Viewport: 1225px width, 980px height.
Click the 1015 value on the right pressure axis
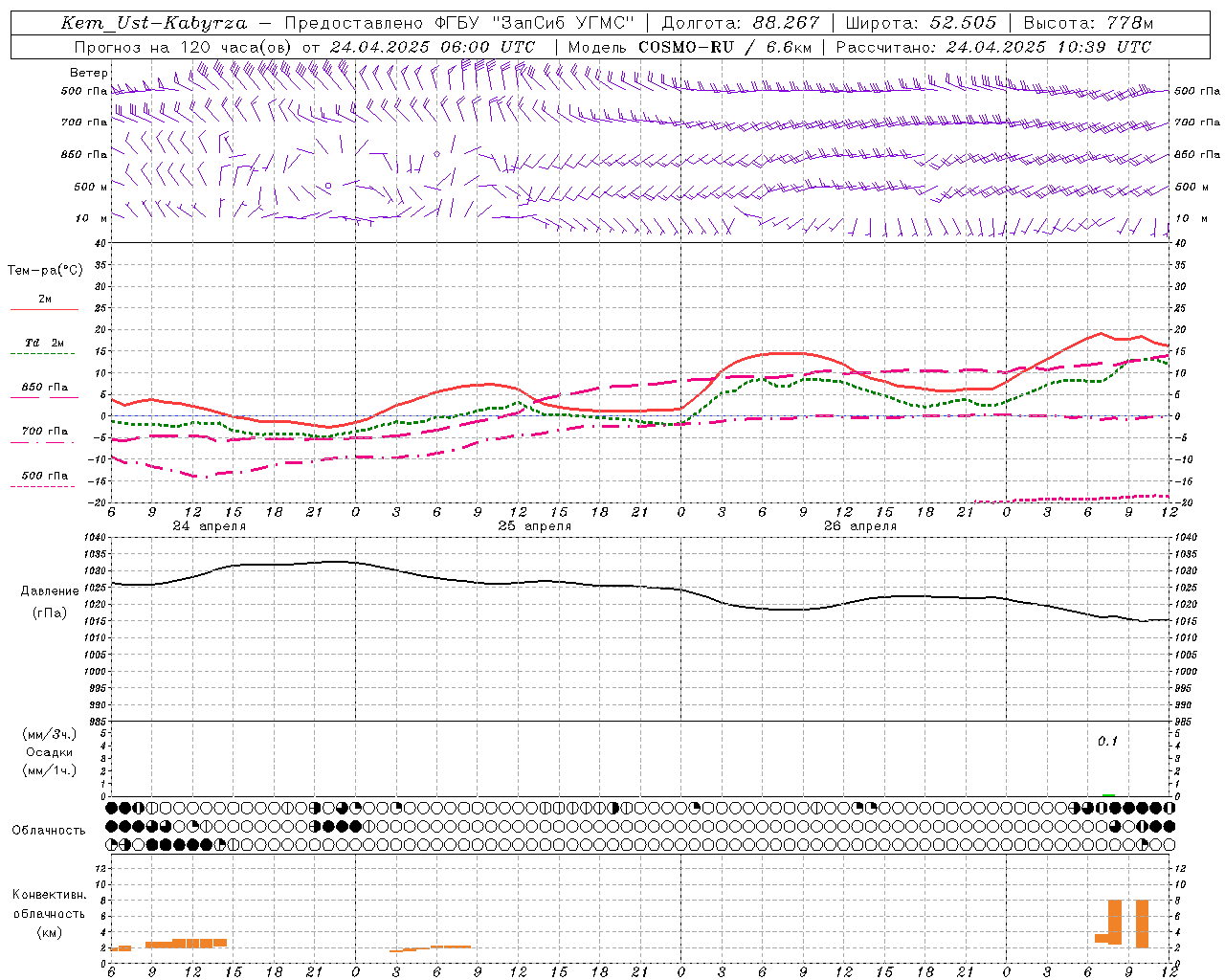[1186, 621]
